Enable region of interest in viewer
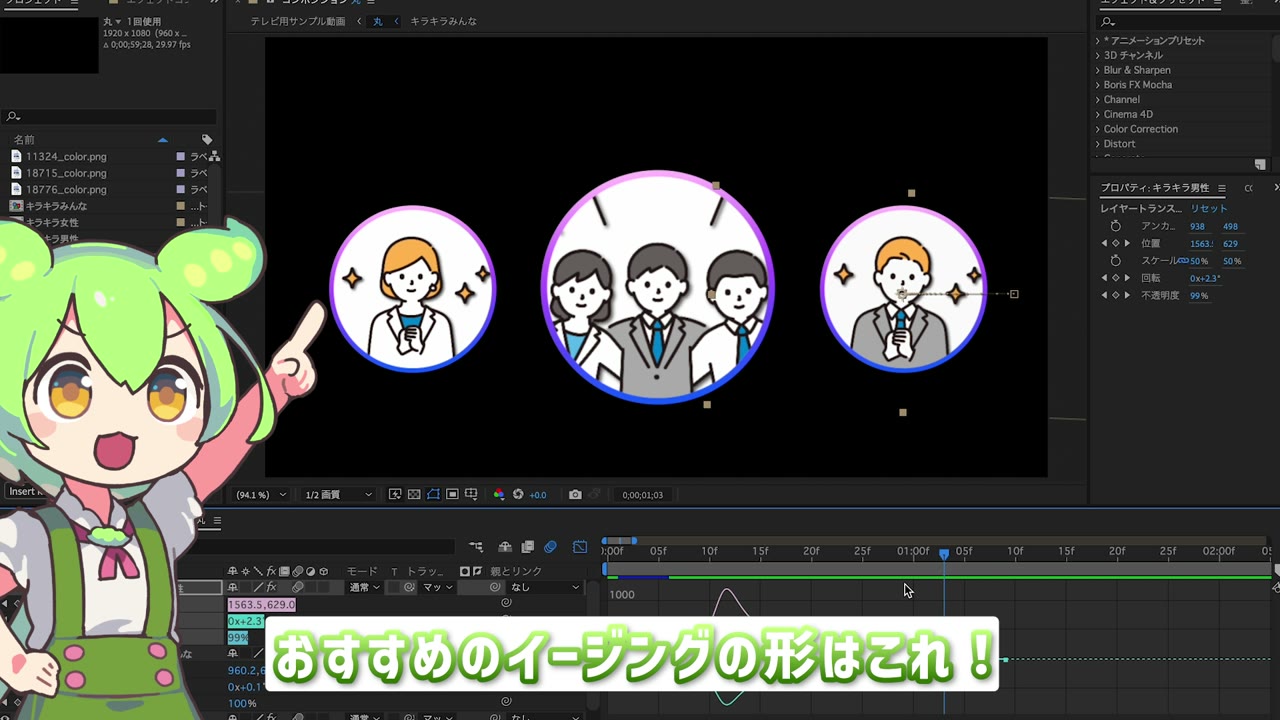This screenshot has width=1280, height=720. [x=452, y=494]
